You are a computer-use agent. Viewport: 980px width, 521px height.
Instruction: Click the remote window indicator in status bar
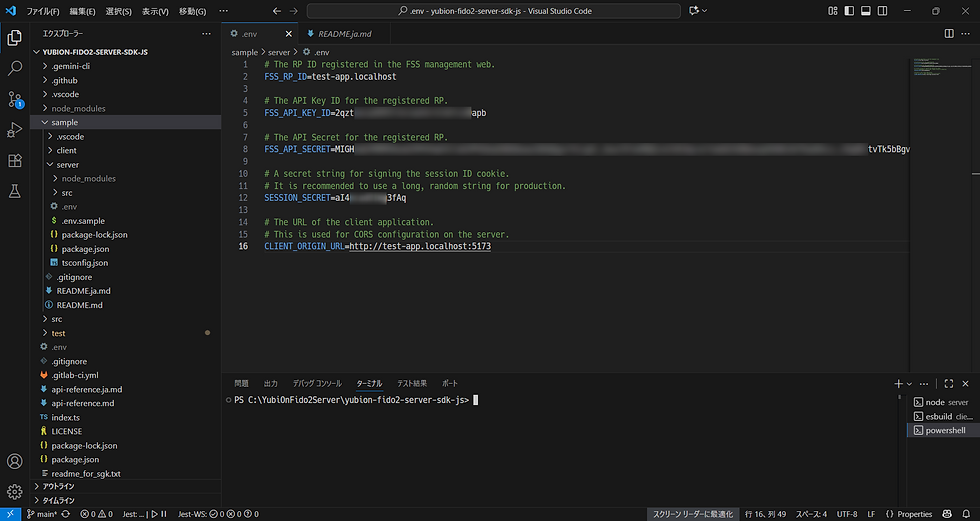(10, 514)
